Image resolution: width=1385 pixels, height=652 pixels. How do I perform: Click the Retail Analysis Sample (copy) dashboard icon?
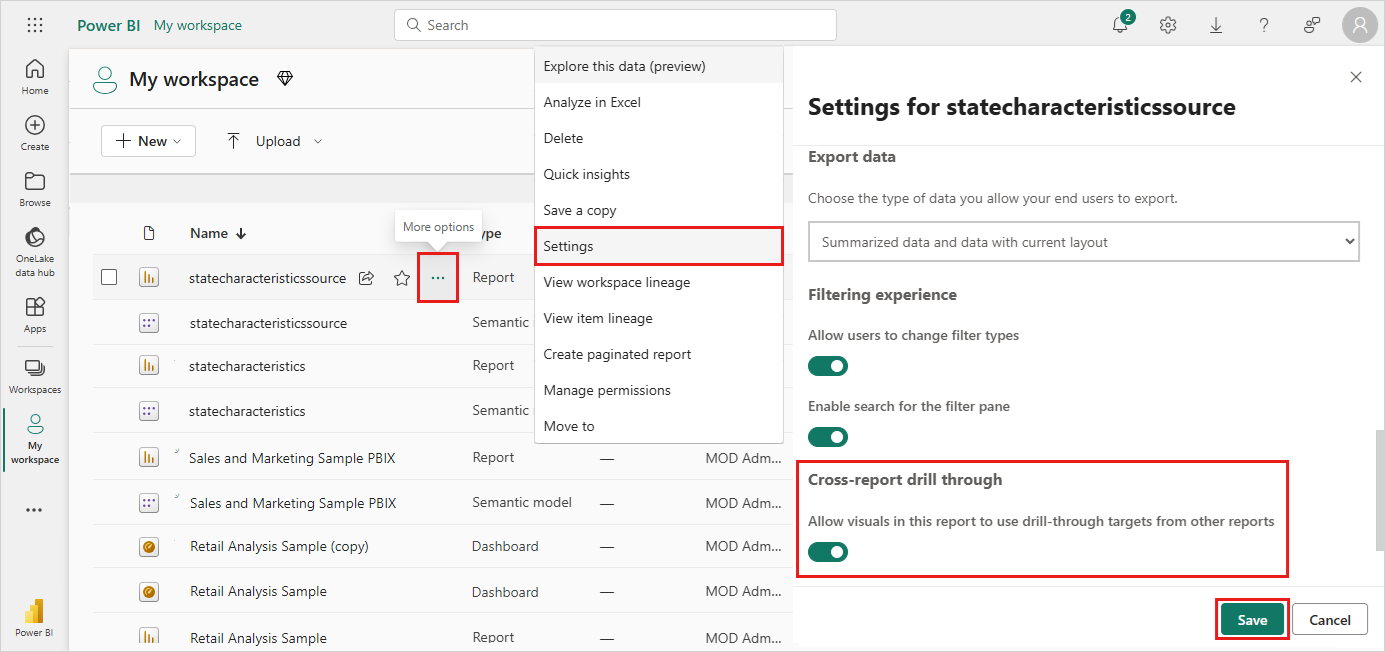point(149,547)
